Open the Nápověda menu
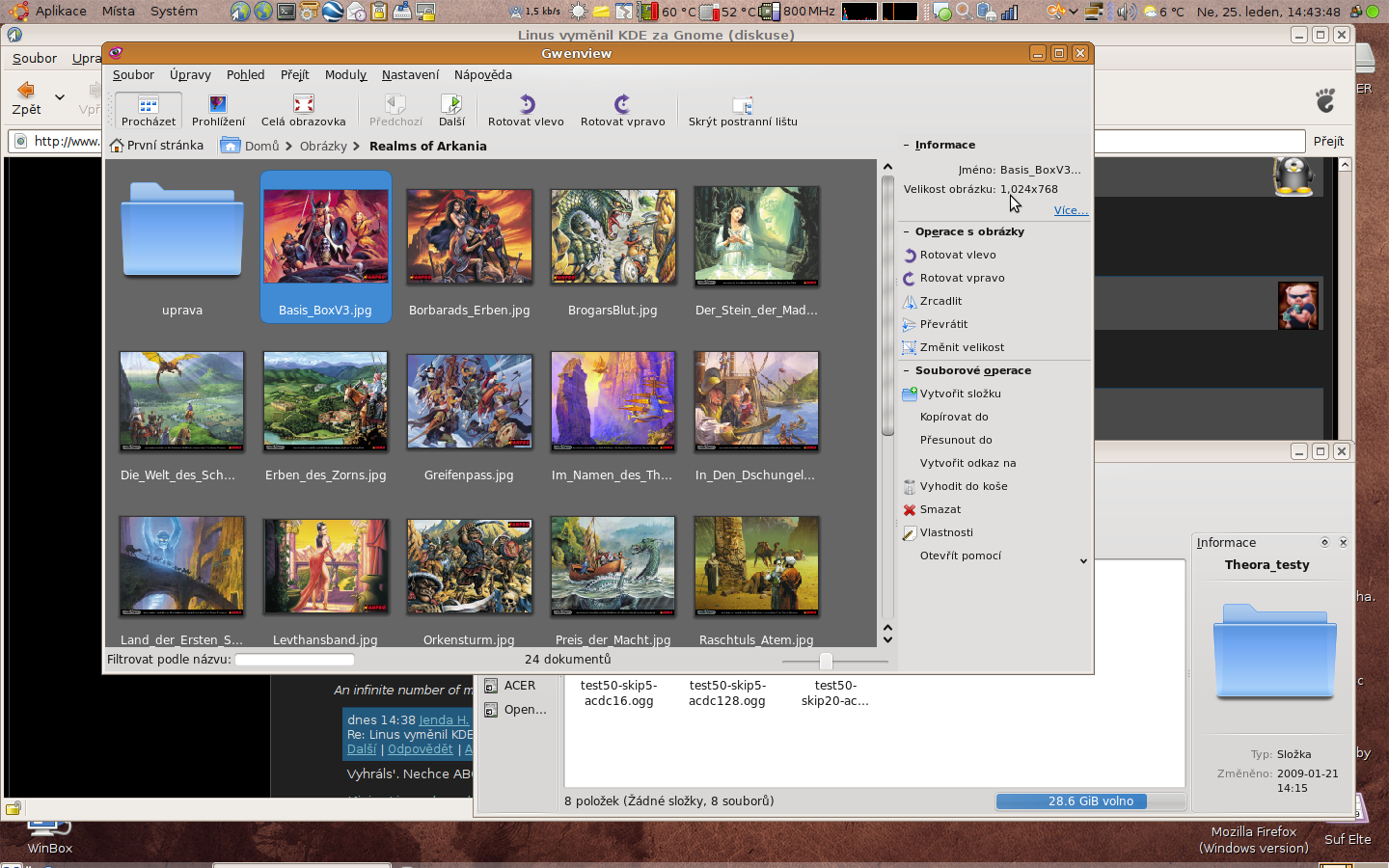 pyautogui.click(x=482, y=75)
